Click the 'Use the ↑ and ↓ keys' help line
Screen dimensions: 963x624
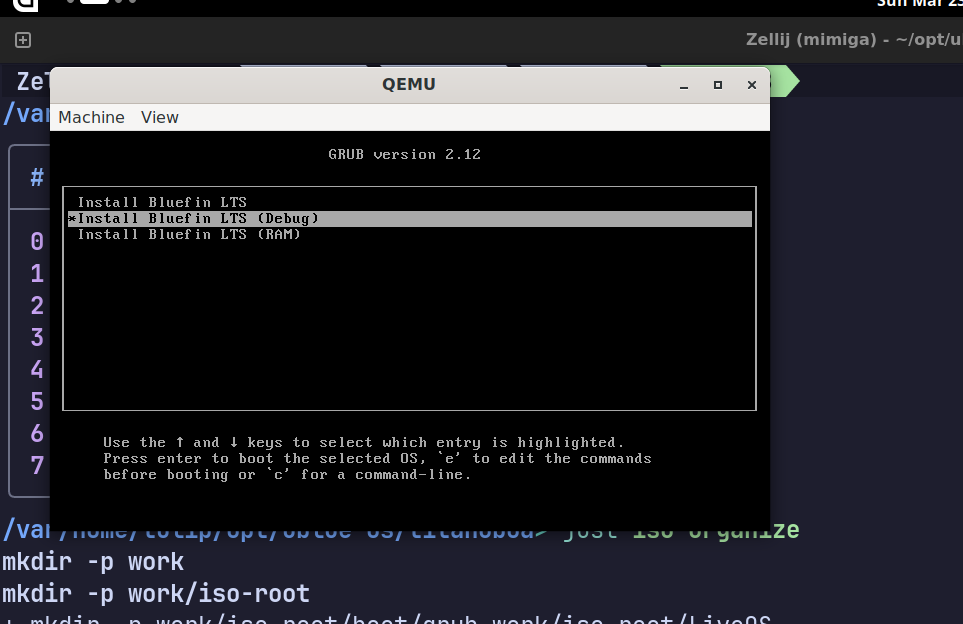(364, 442)
